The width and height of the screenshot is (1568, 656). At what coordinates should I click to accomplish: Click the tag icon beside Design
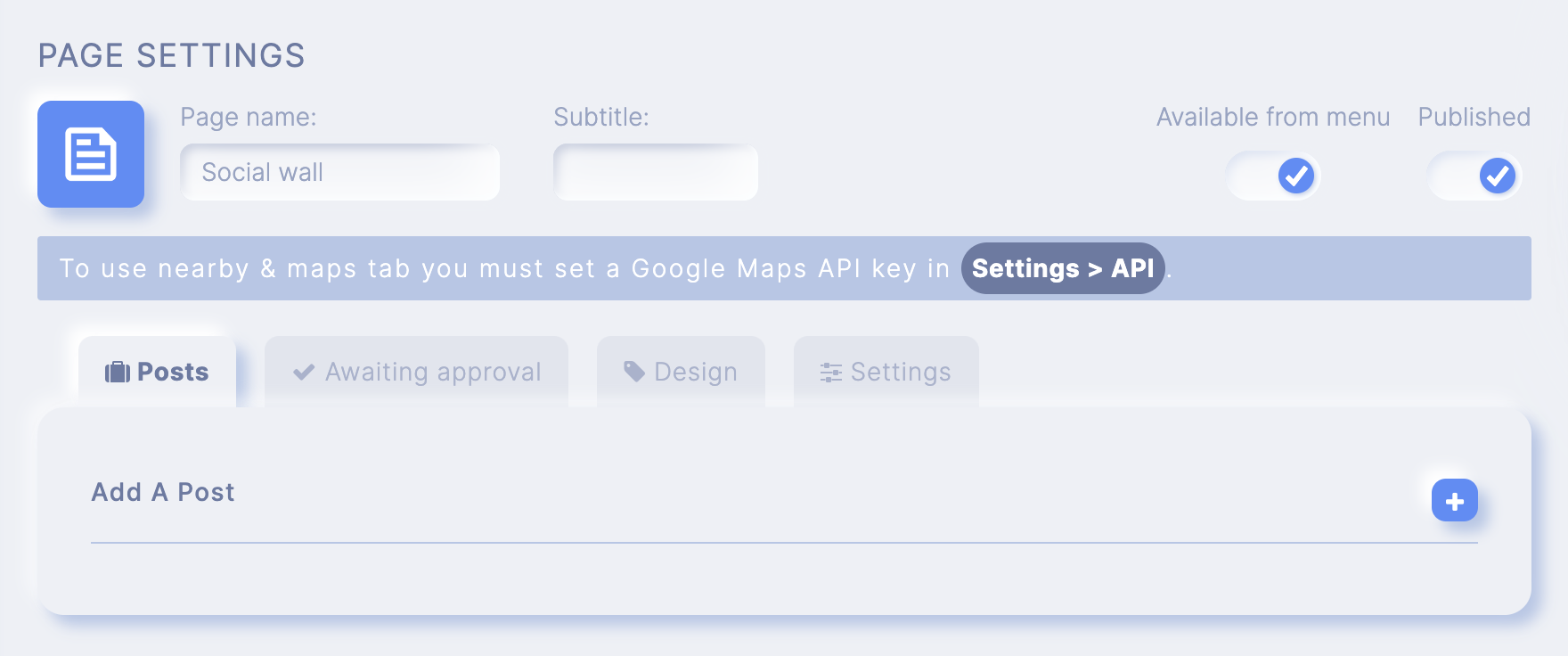point(634,372)
